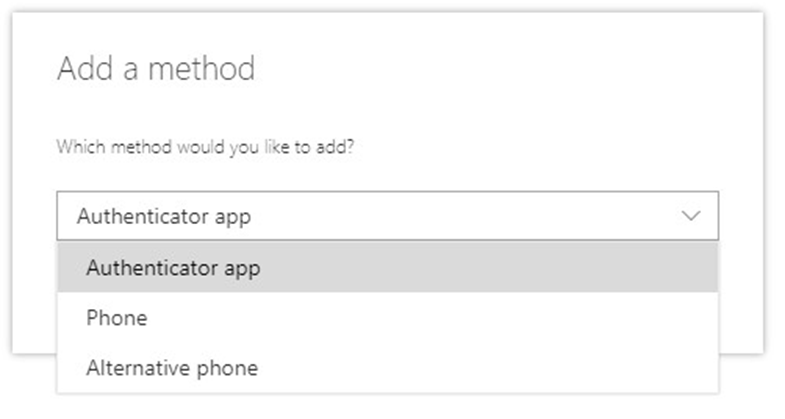Set the sign-in method to Phone

click(x=117, y=318)
